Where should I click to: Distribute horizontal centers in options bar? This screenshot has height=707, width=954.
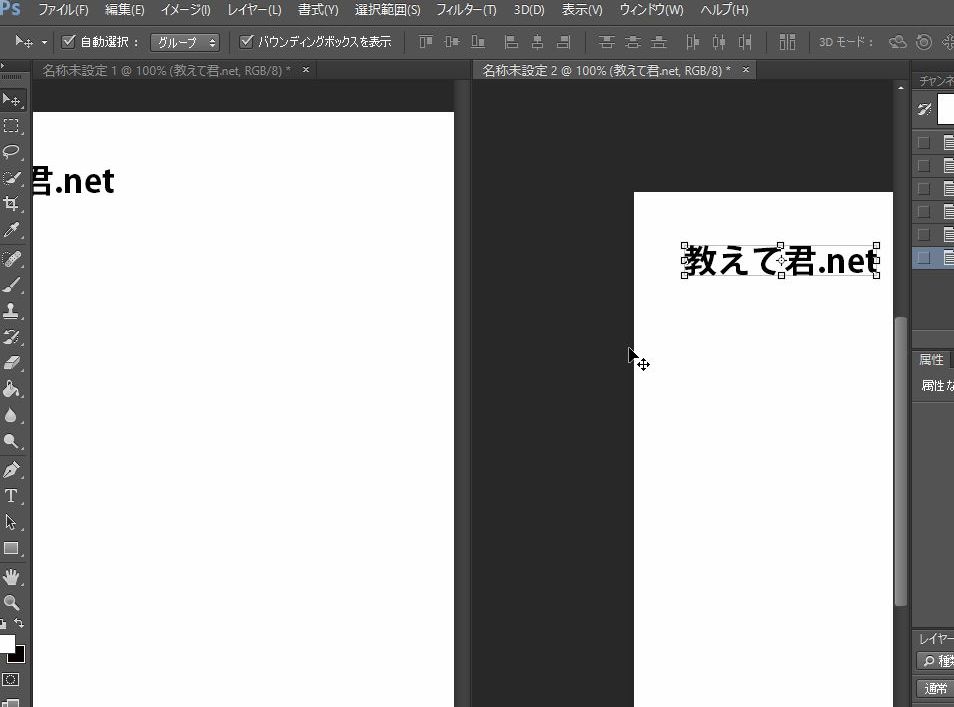[719, 42]
